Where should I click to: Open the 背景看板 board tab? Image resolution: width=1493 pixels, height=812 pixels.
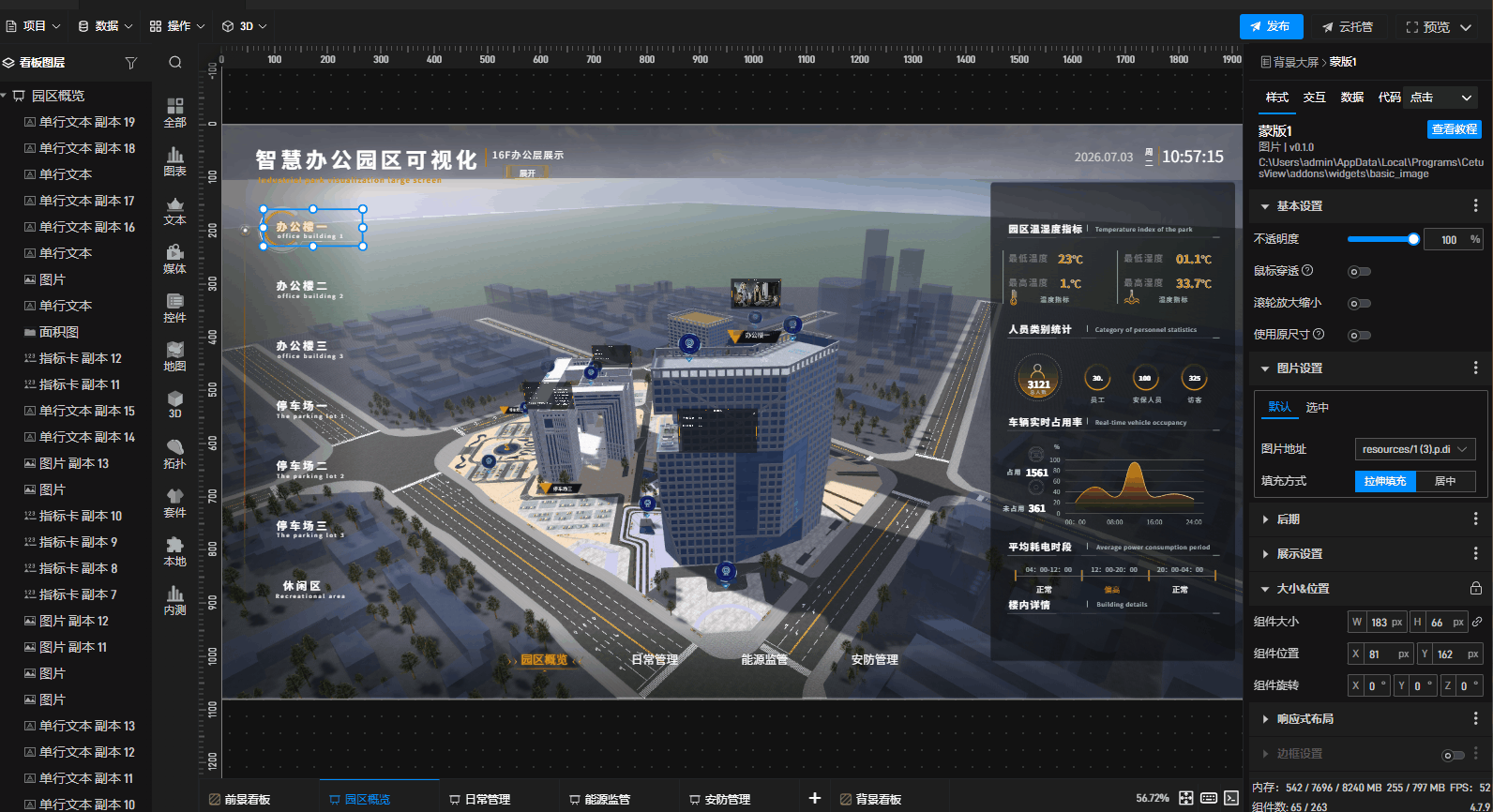coord(871,799)
